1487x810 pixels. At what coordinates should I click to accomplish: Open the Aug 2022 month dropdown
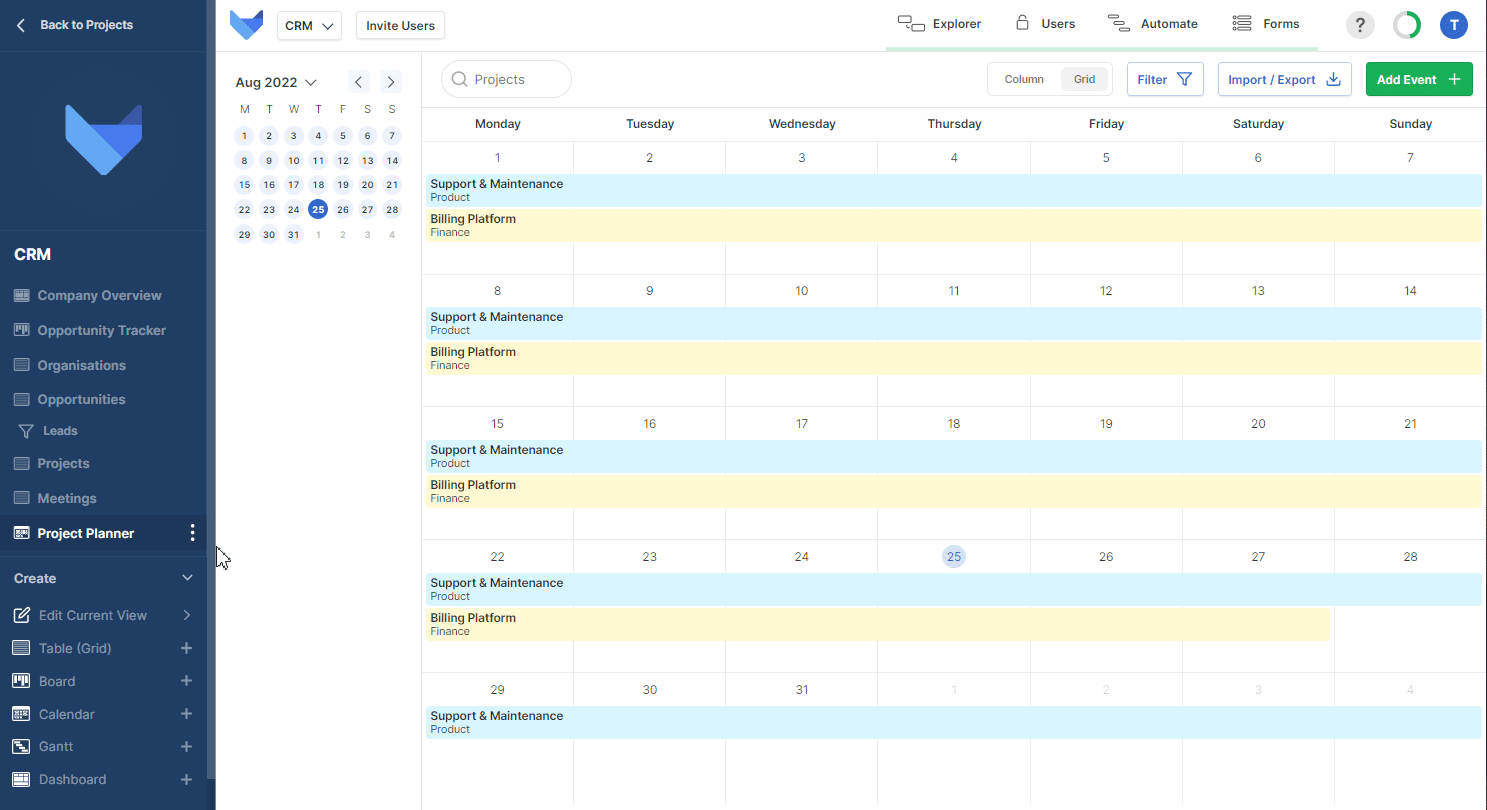[276, 82]
